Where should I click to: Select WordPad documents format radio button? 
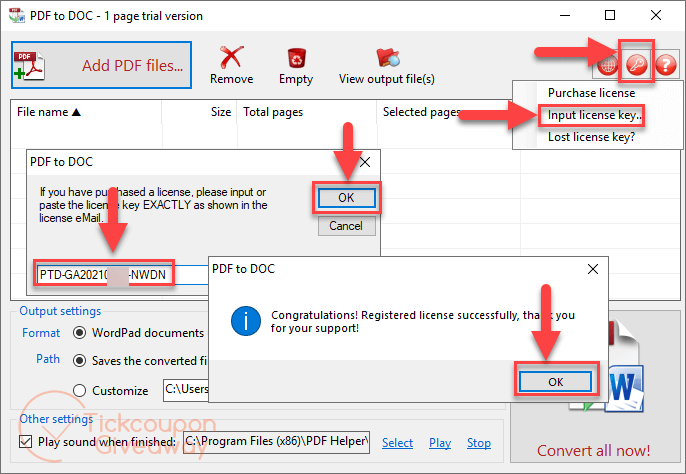pyautogui.click(x=79, y=333)
